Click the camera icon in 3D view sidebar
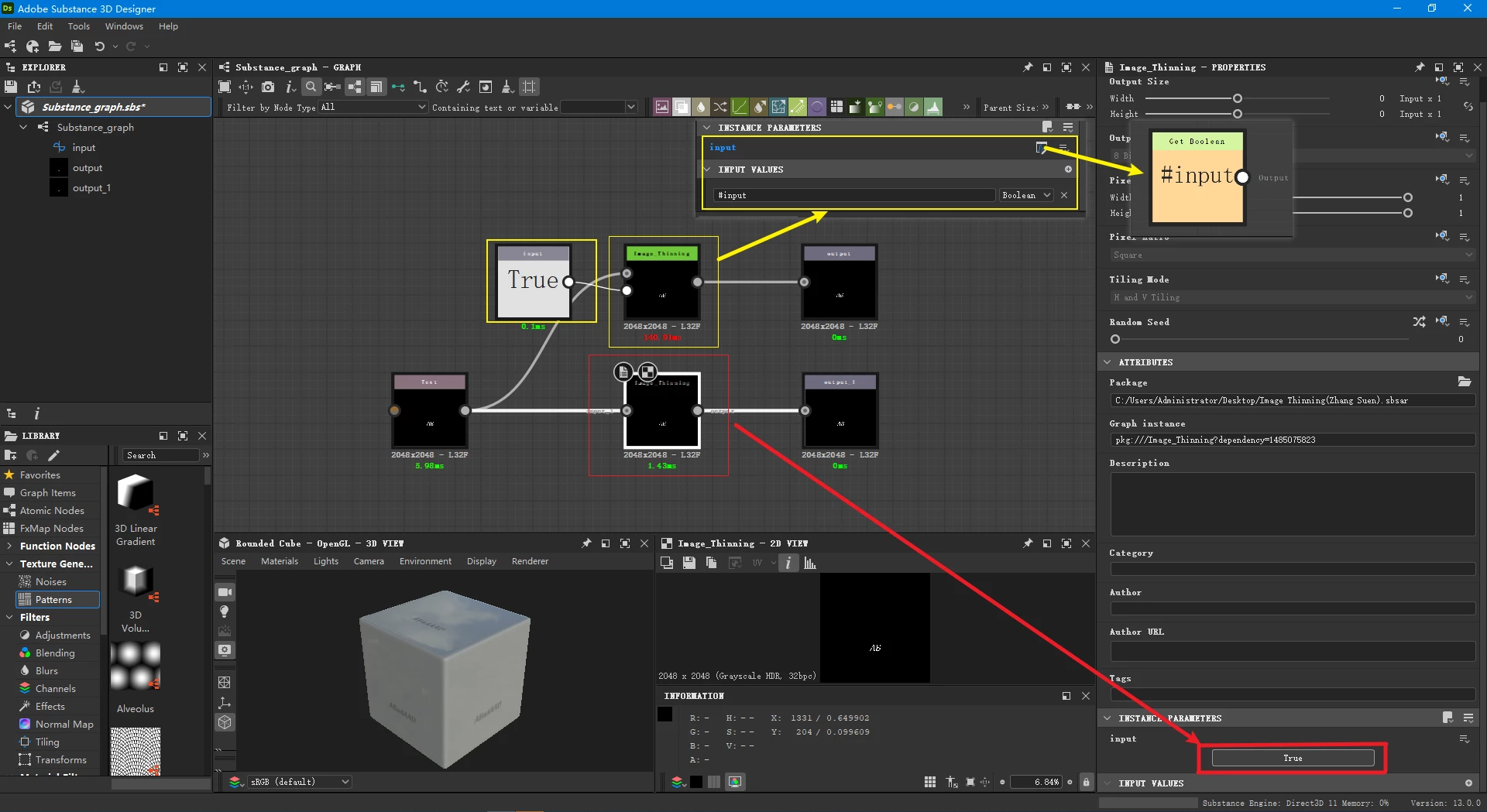This screenshot has height=812, width=1487. point(225,592)
